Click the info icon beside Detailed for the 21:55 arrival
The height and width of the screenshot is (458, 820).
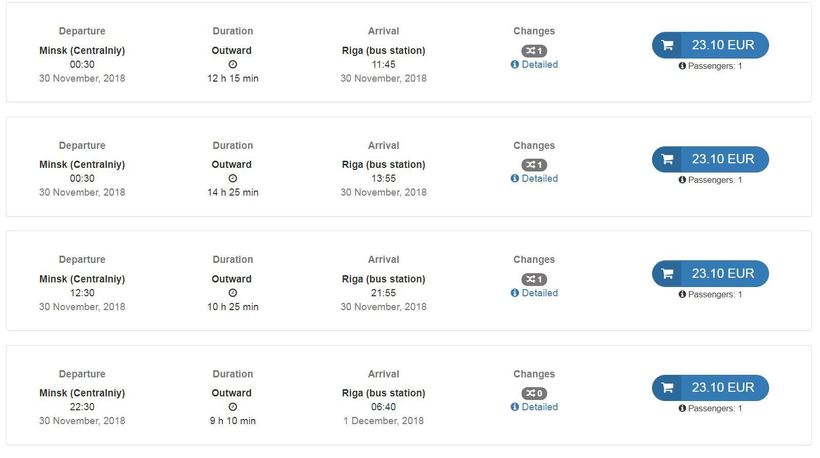(x=515, y=293)
